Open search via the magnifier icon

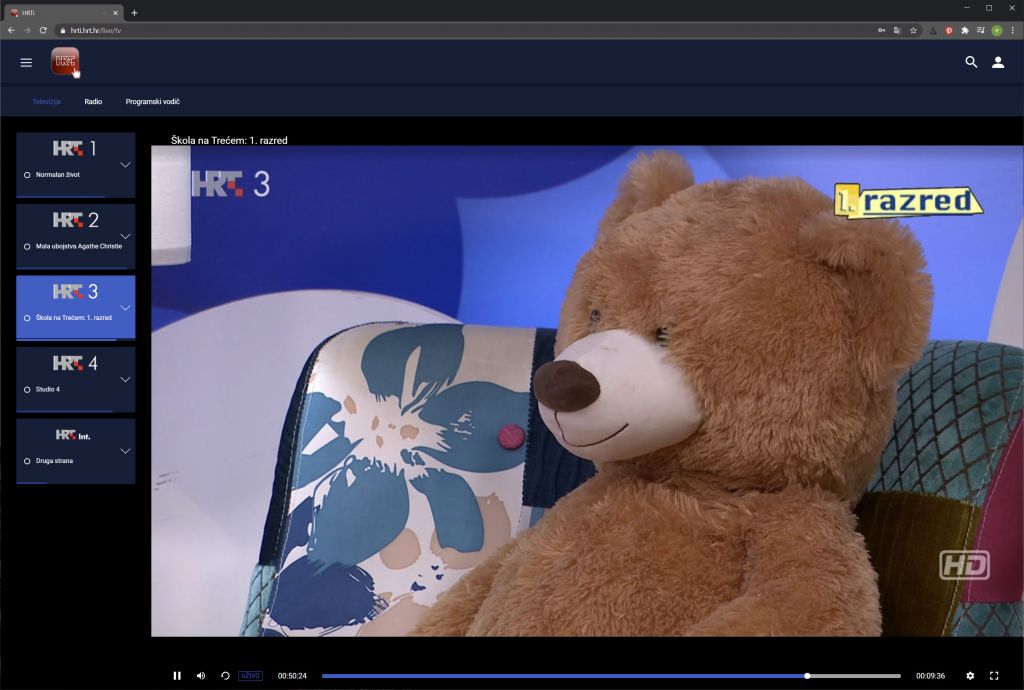point(971,62)
